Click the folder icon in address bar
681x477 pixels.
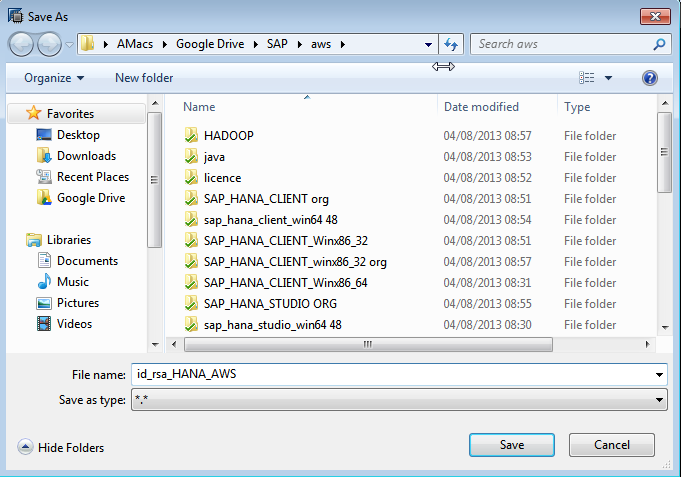[x=88, y=43]
